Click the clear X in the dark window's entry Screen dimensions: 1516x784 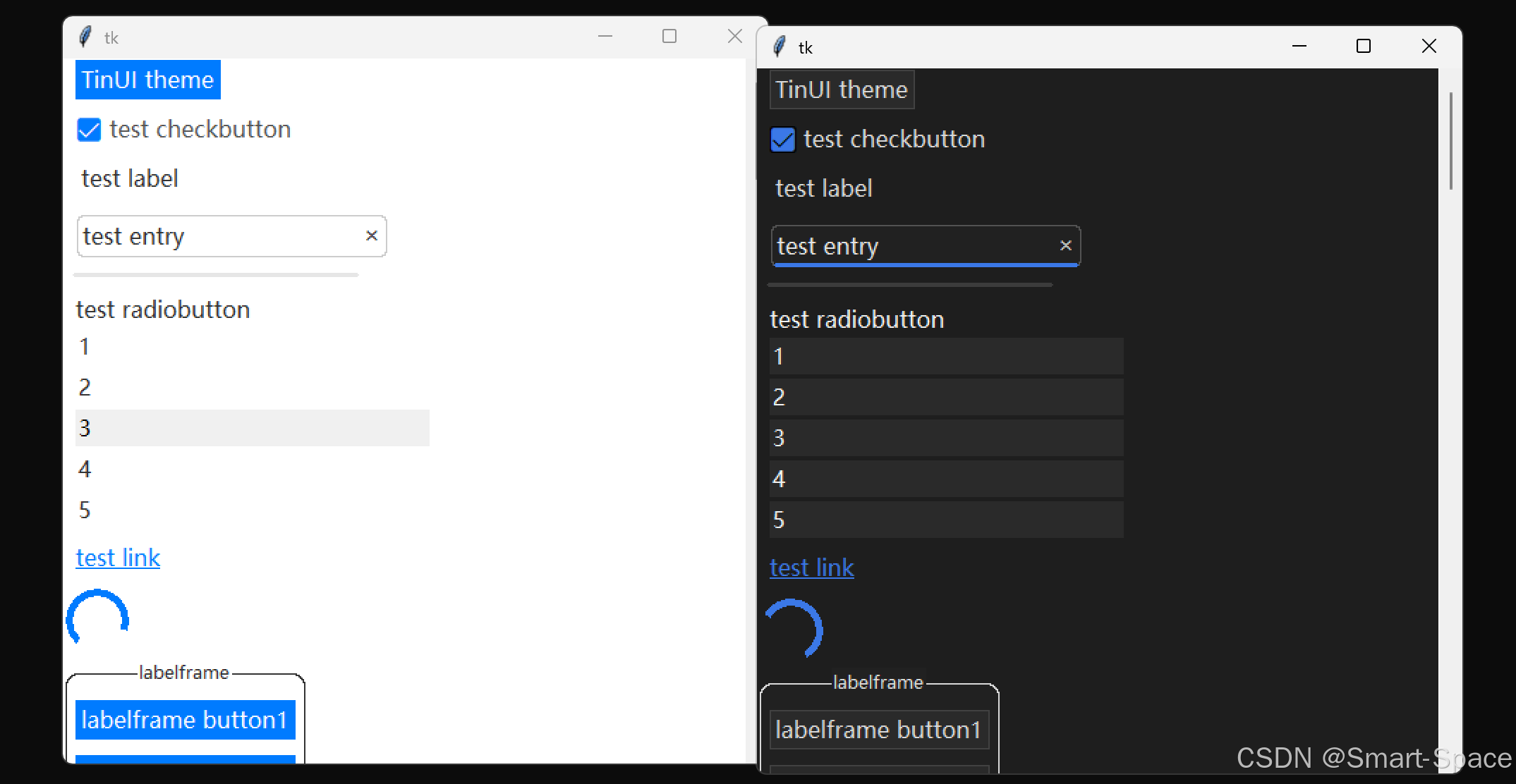pos(1065,245)
